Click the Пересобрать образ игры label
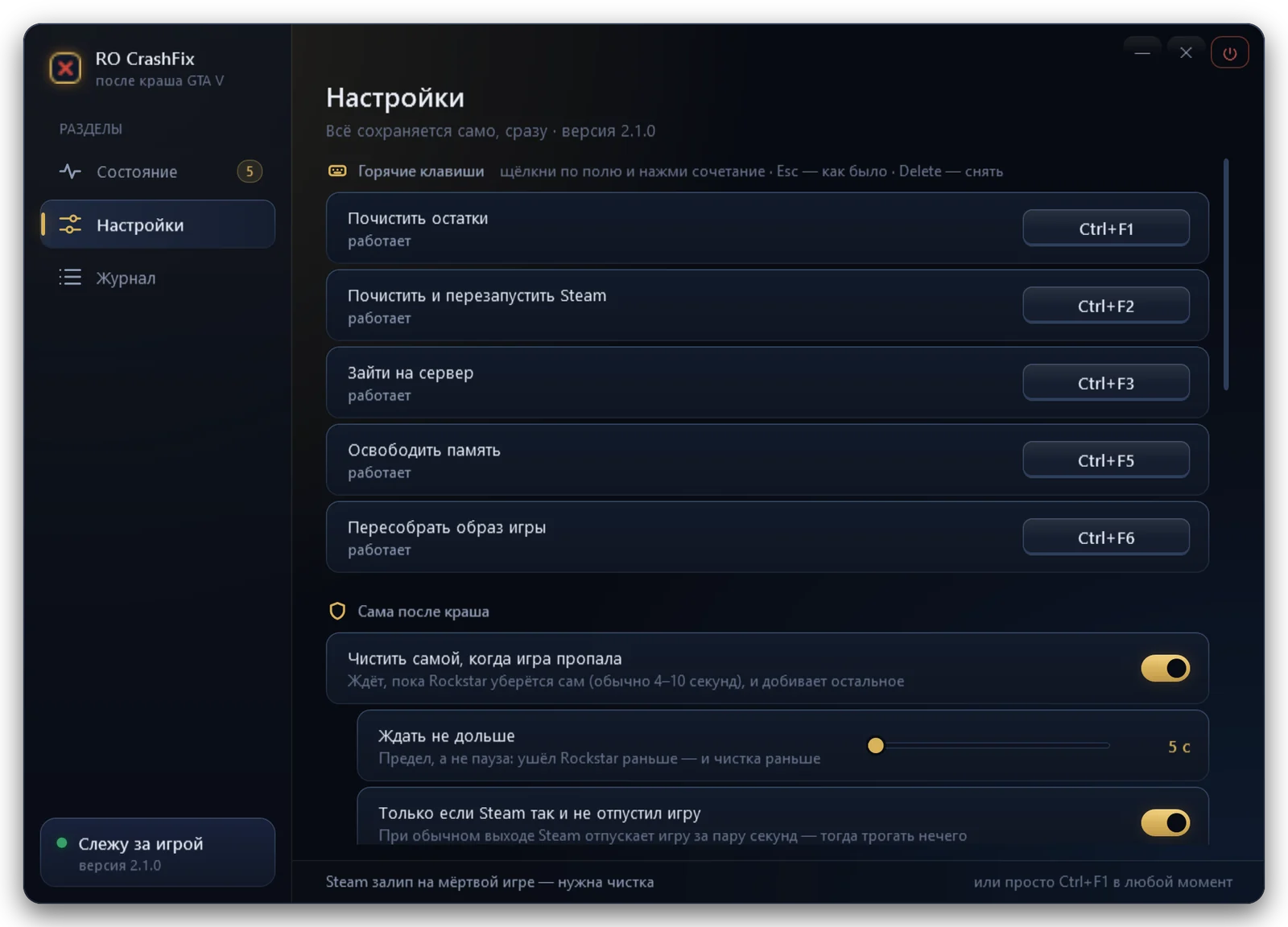The width and height of the screenshot is (1288, 927). [x=447, y=528]
